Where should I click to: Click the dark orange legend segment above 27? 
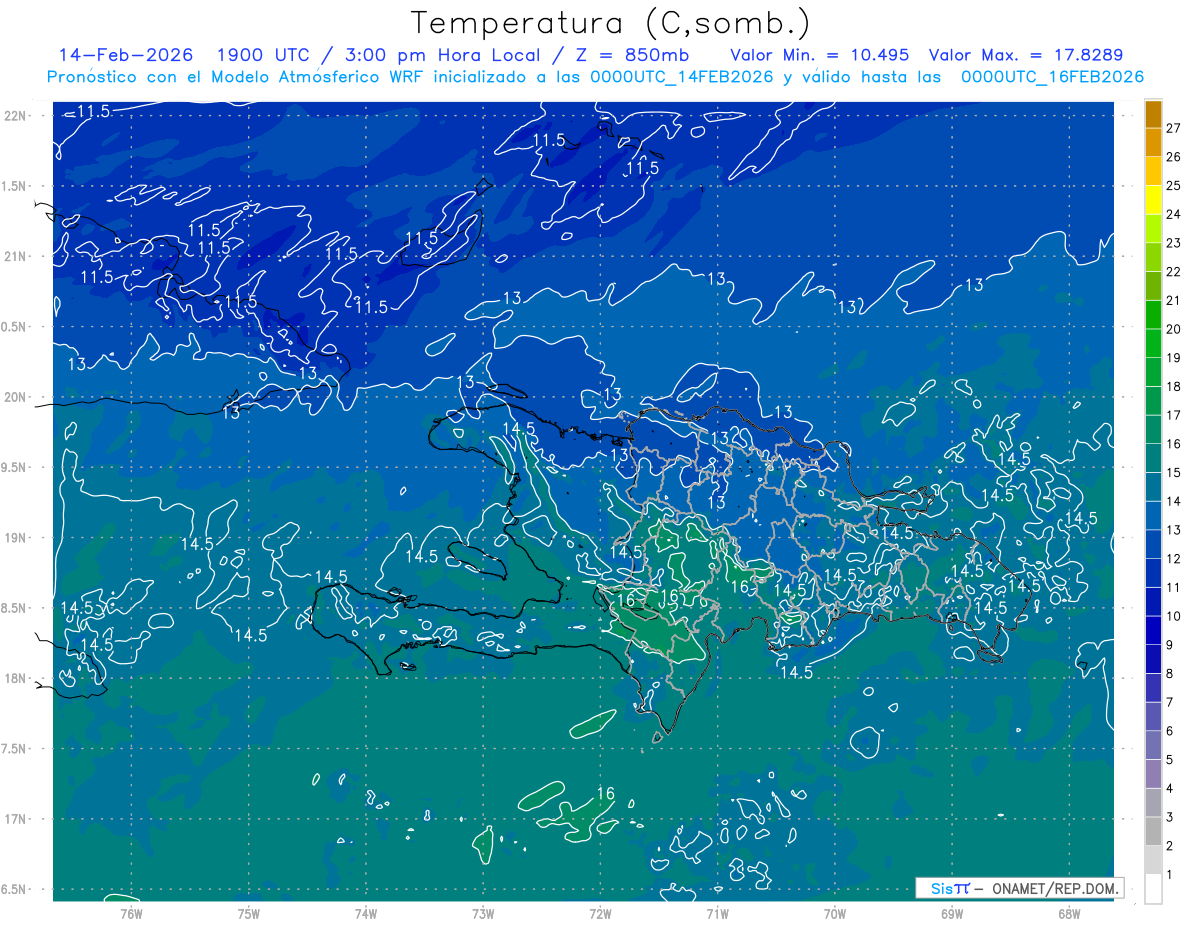pyautogui.click(x=1153, y=114)
